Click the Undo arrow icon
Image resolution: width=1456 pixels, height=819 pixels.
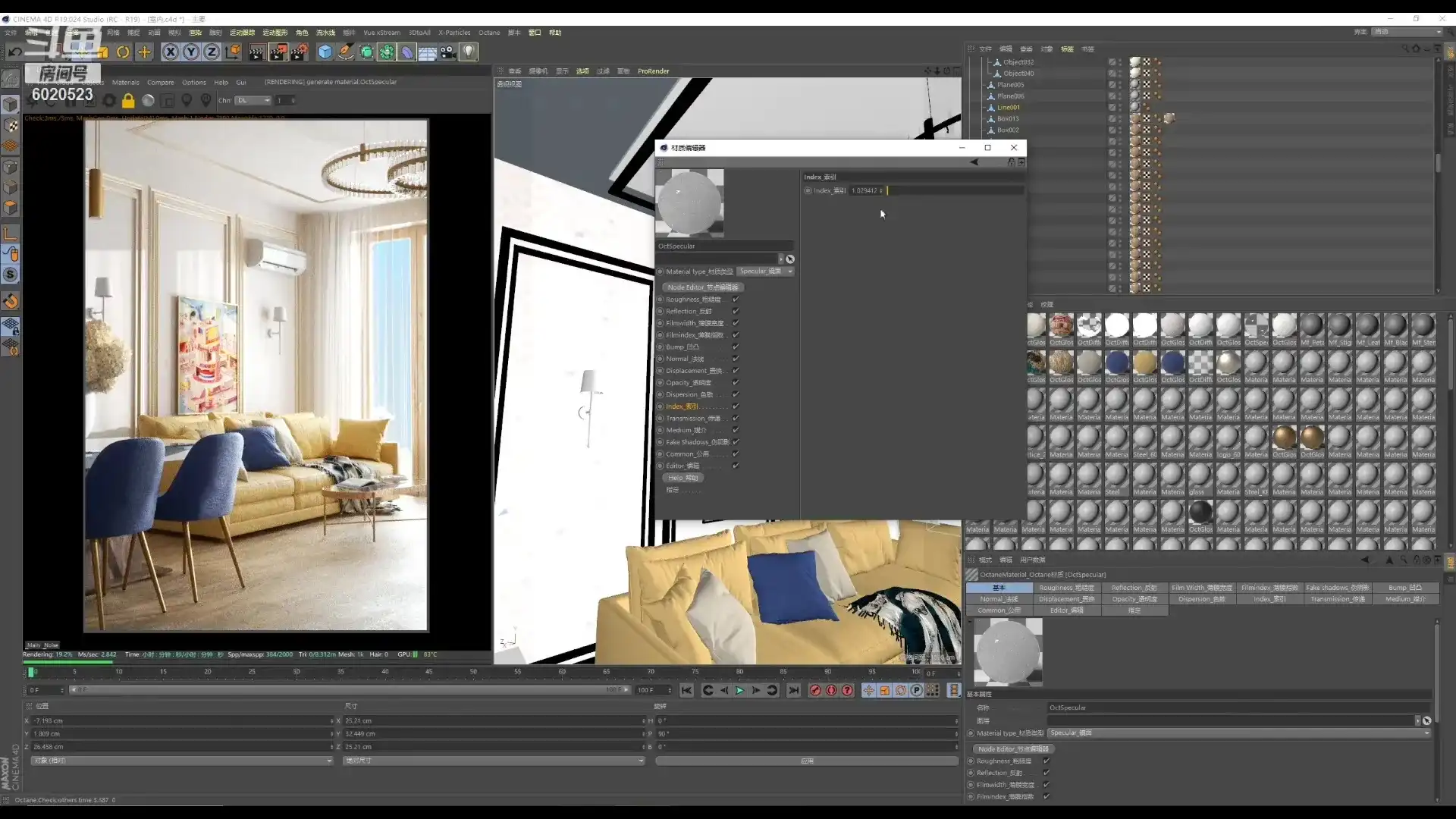click(x=14, y=52)
